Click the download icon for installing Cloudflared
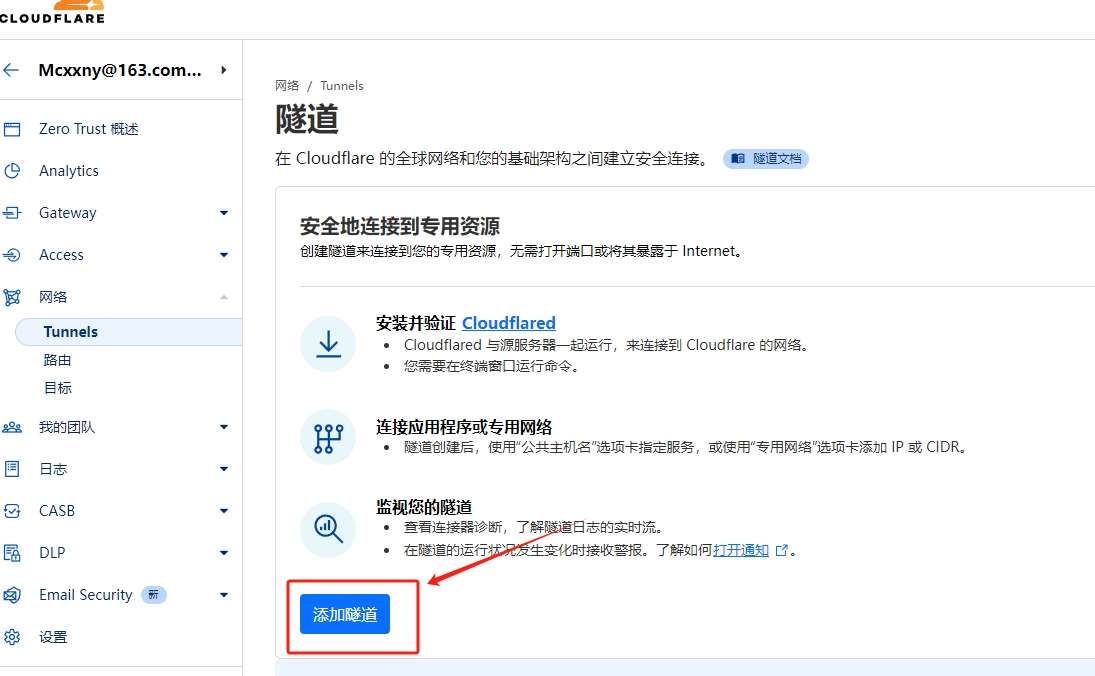The height and width of the screenshot is (676, 1095). click(x=328, y=344)
